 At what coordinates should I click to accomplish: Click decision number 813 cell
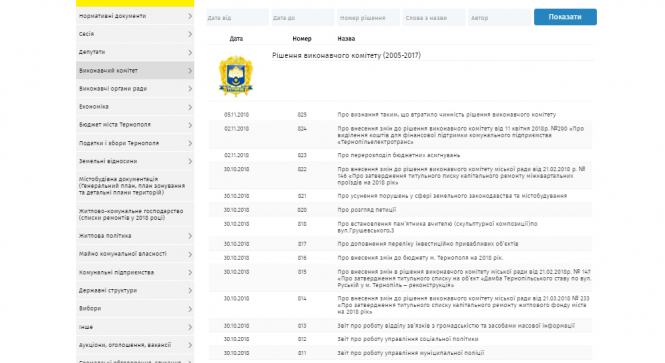tap(302, 326)
